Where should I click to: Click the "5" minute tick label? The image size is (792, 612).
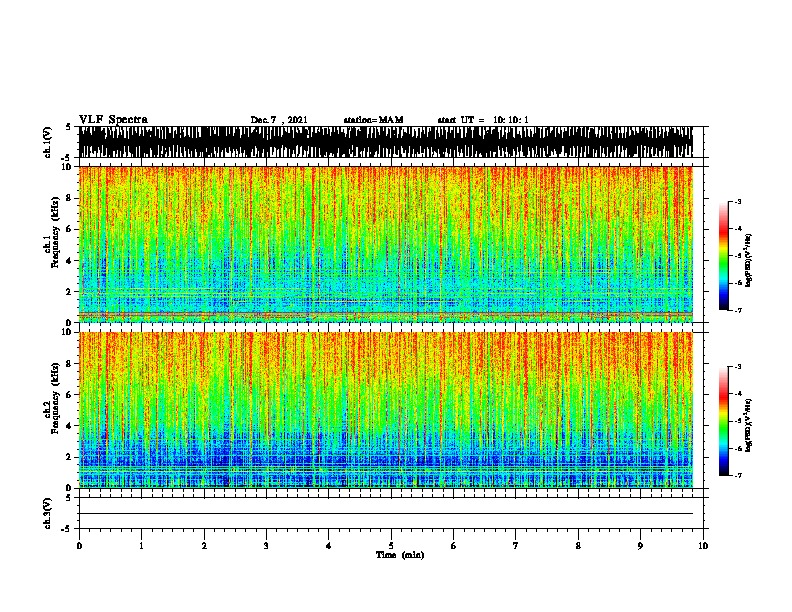pos(391,546)
